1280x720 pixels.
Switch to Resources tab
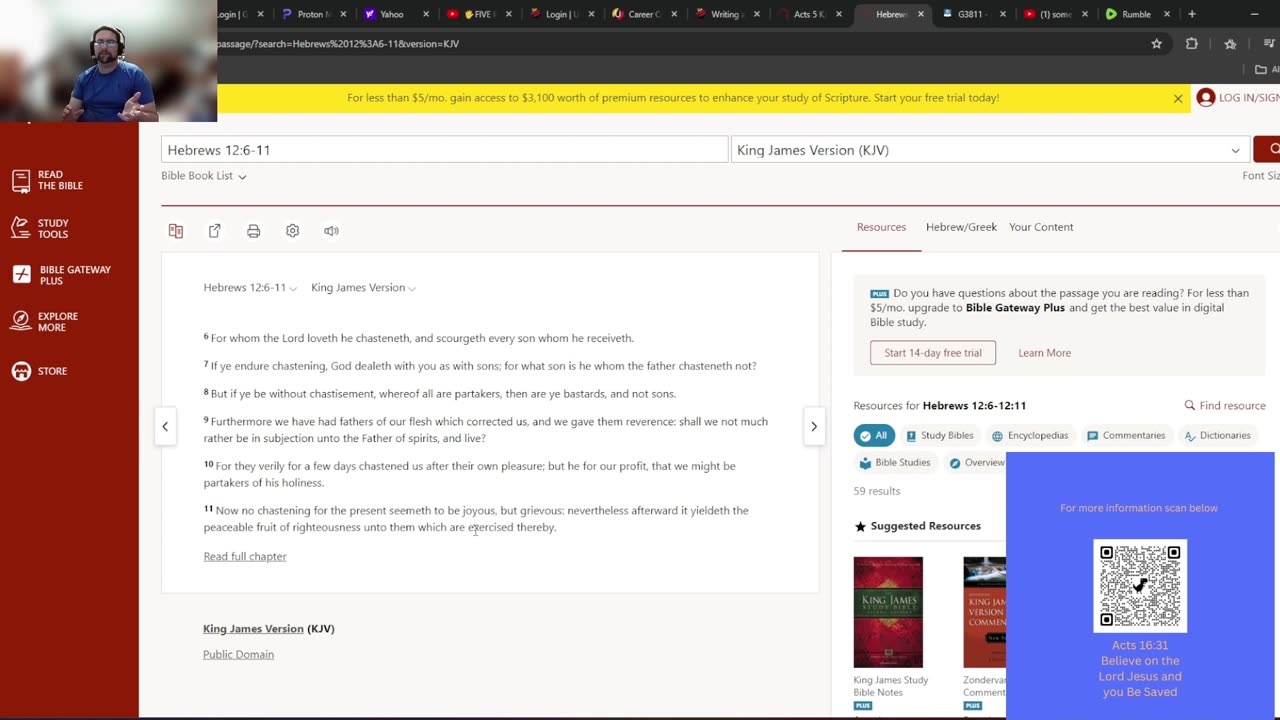(881, 227)
